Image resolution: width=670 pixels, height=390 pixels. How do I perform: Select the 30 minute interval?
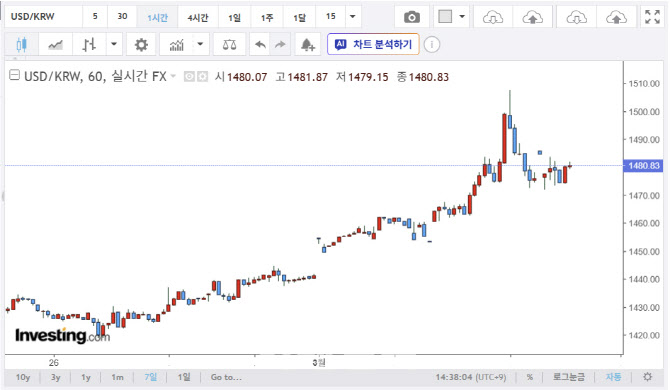[122, 16]
